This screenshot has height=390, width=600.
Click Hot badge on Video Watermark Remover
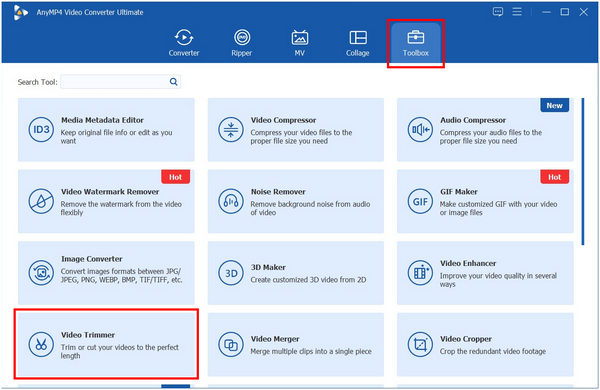pos(176,177)
